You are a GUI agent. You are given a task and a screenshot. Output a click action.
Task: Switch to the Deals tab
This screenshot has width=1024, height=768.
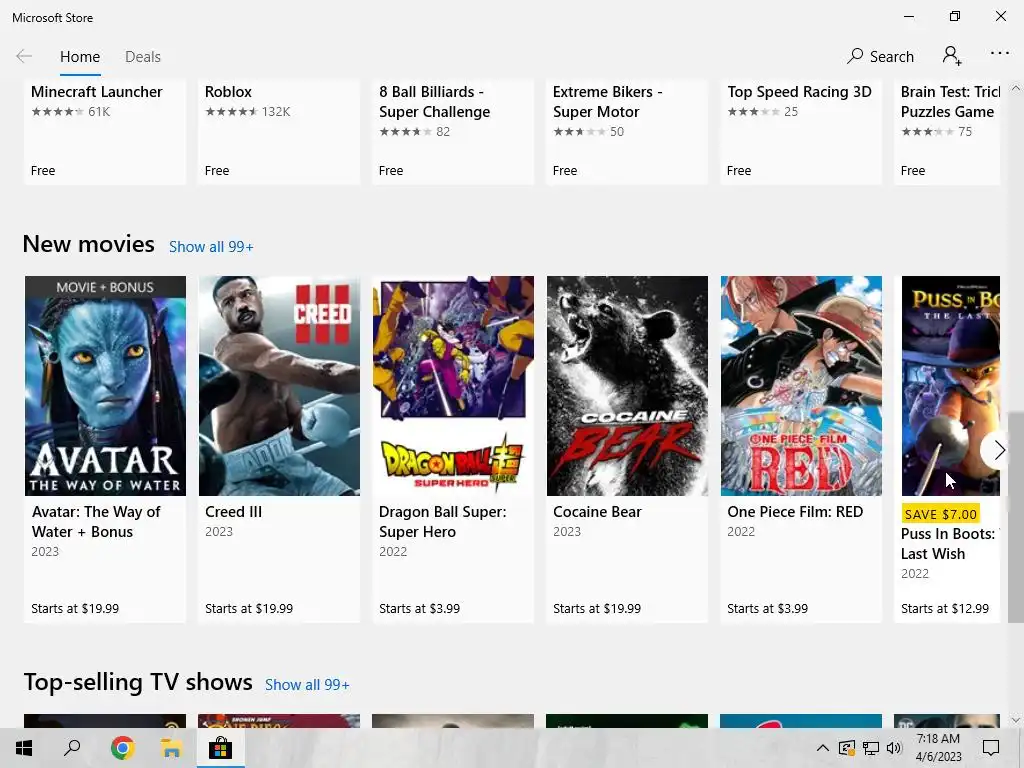142,57
